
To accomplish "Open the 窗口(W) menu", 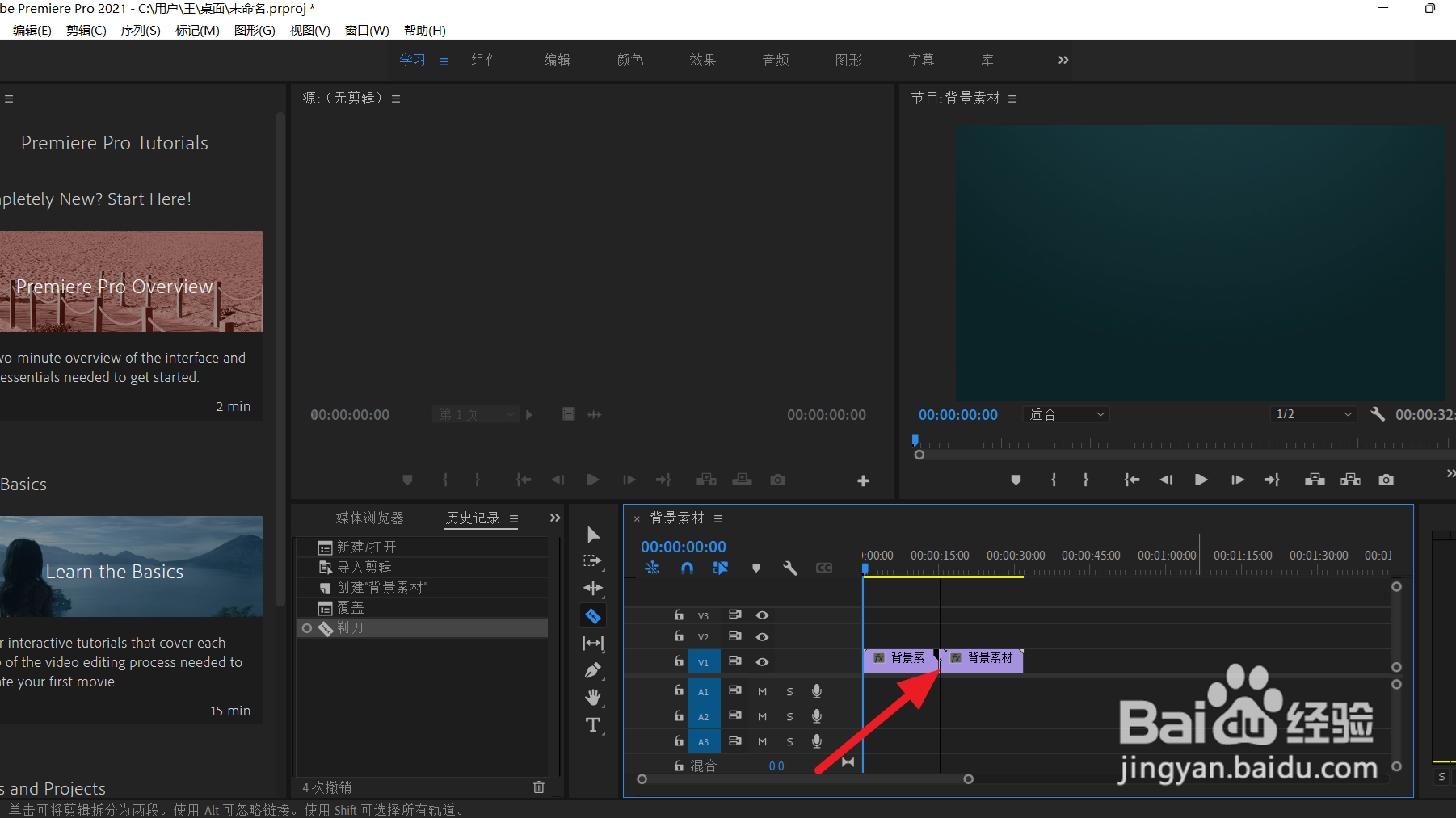I will click(367, 31).
